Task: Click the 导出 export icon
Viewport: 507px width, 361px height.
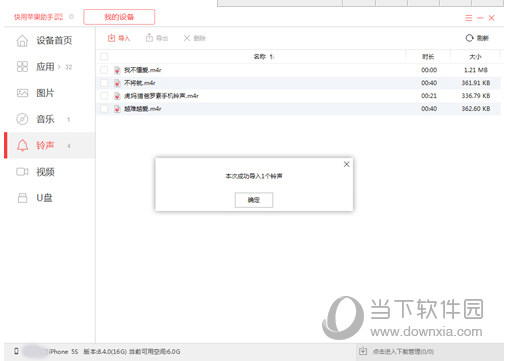Action: (x=149, y=38)
